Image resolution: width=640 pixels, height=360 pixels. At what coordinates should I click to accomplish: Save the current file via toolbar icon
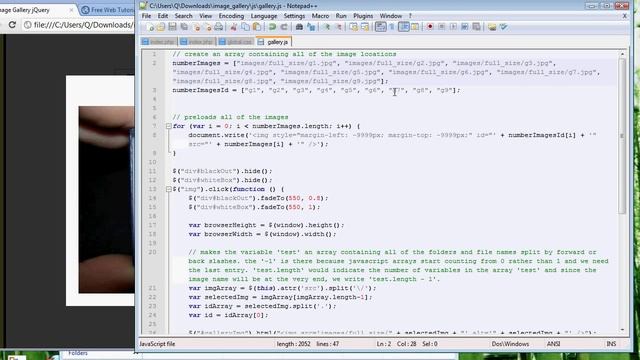[x=172, y=27]
